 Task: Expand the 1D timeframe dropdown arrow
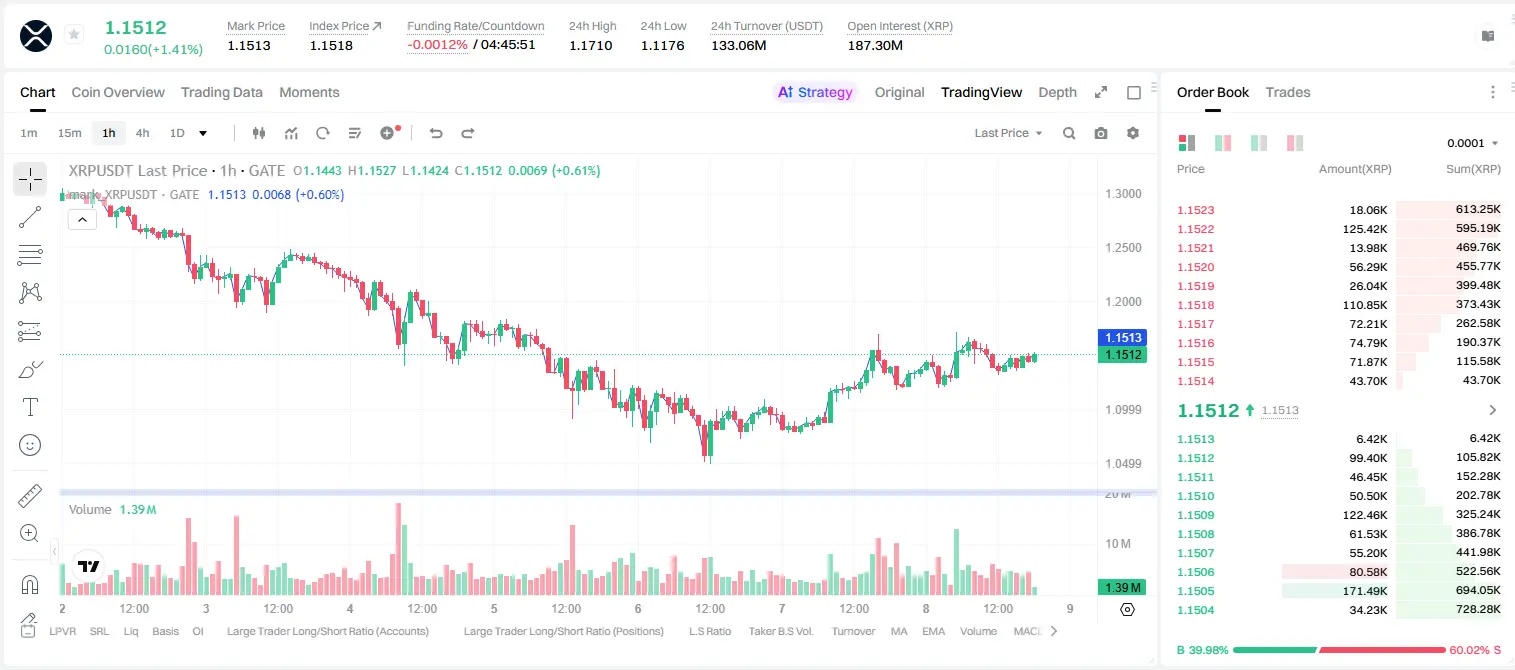[203, 133]
